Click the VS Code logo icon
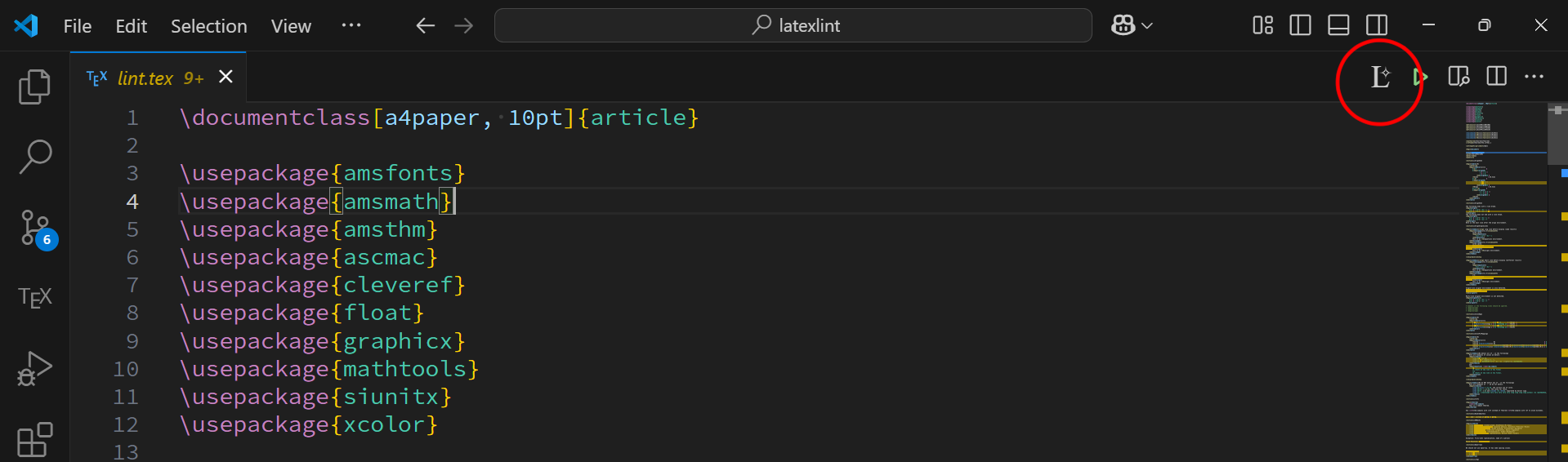 coord(26,25)
